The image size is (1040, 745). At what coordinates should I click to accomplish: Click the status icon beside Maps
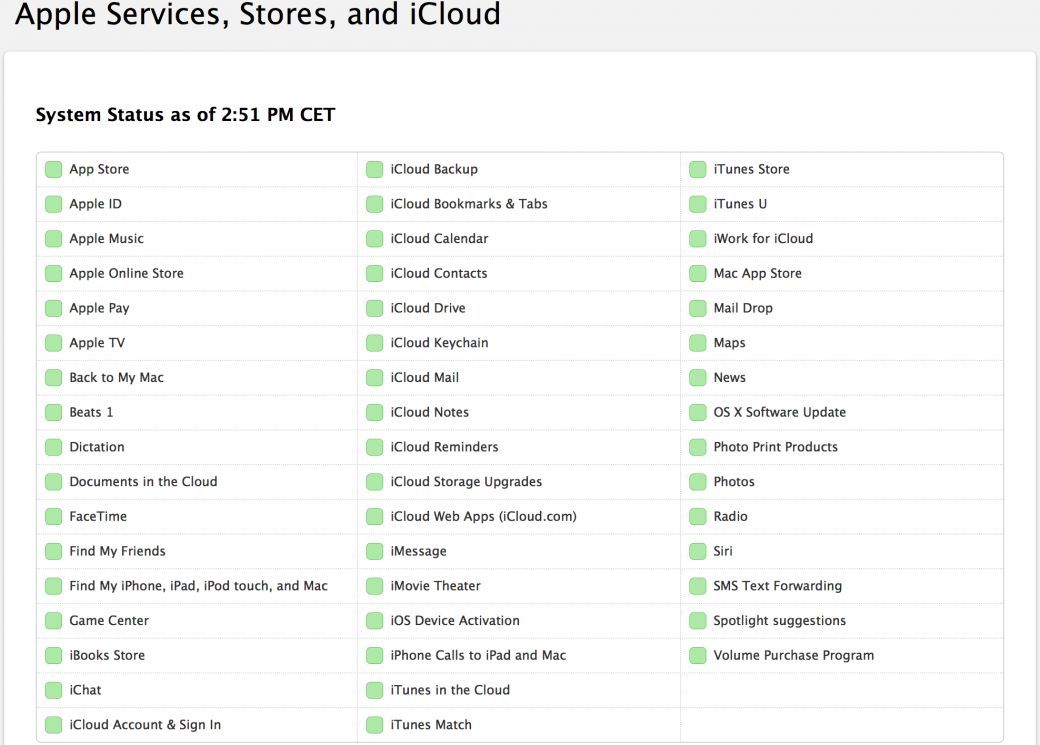(697, 343)
